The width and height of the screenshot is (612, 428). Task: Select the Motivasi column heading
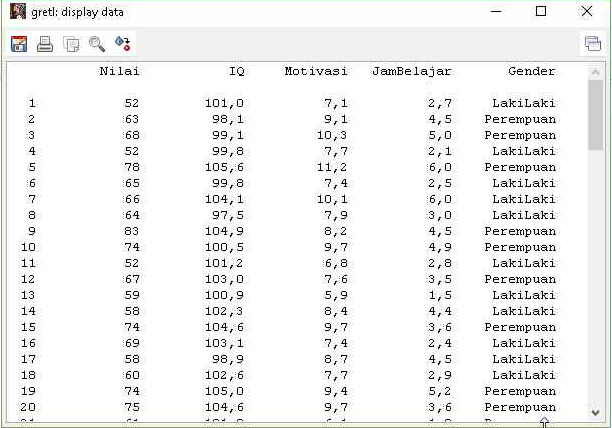315,72
